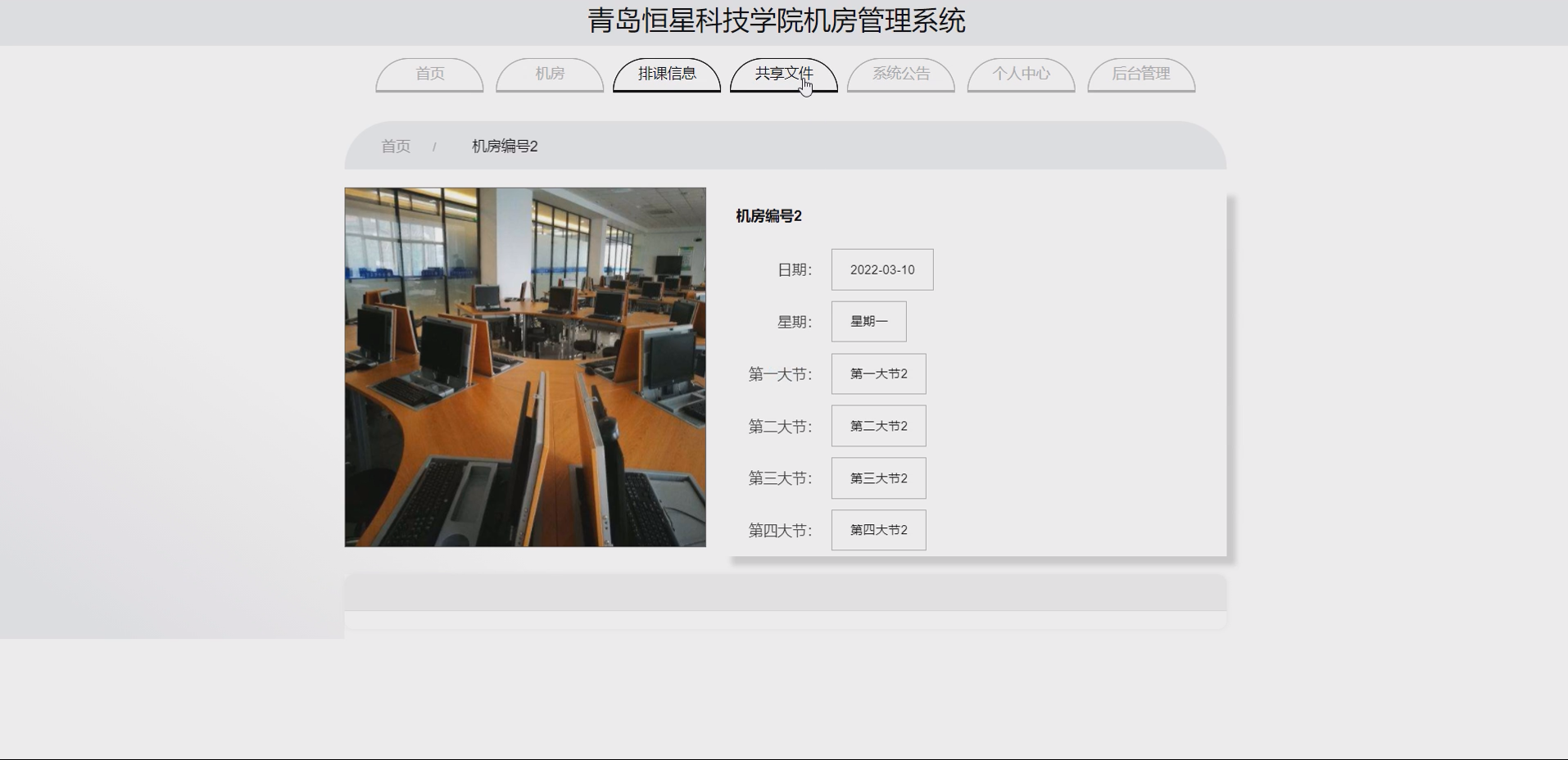The image size is (1568, 760).
Task: Click the 星期: label
Action: click(795, 323)
